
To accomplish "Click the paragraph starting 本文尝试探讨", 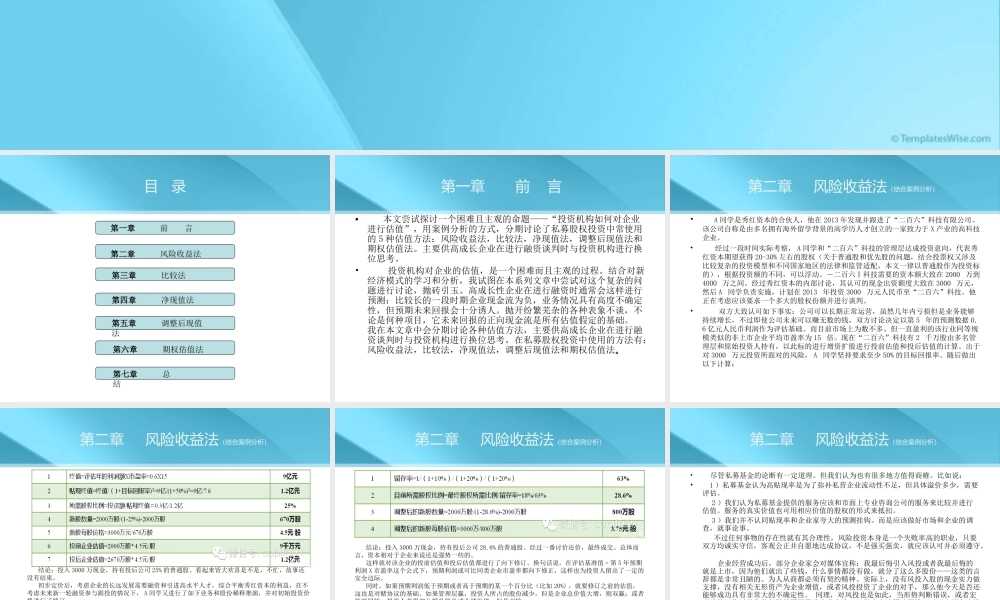I will (x=504, y=238).
